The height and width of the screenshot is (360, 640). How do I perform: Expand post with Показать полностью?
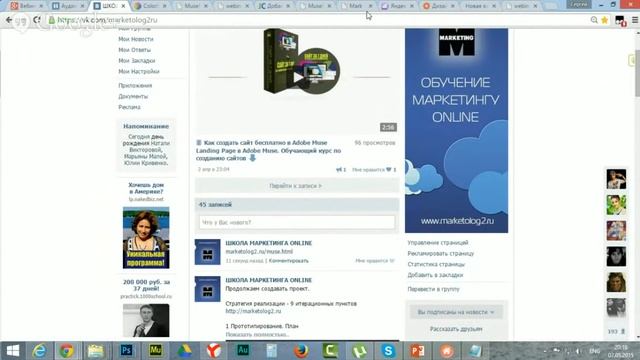257,334
